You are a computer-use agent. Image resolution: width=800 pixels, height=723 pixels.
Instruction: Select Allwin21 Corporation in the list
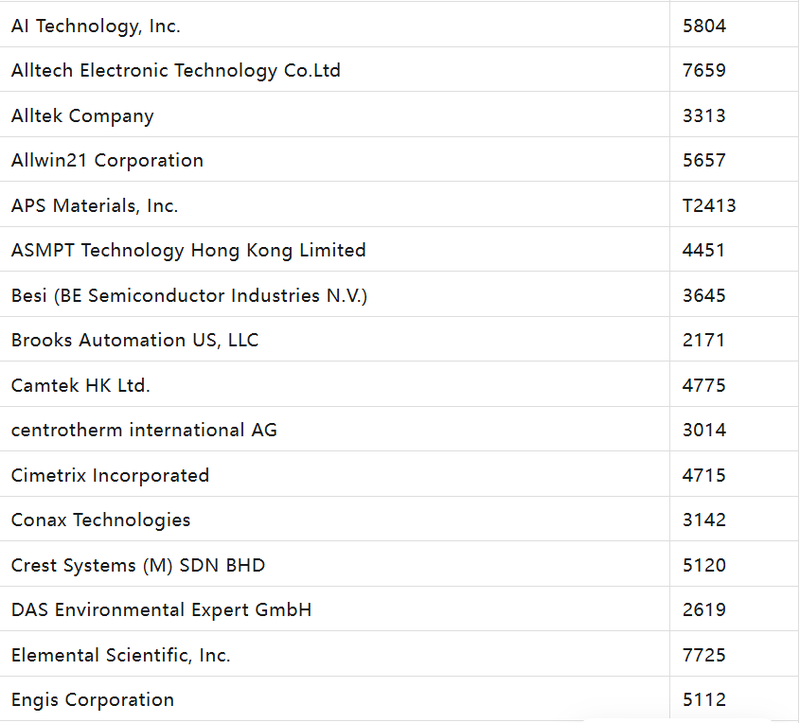click(107, 161)
